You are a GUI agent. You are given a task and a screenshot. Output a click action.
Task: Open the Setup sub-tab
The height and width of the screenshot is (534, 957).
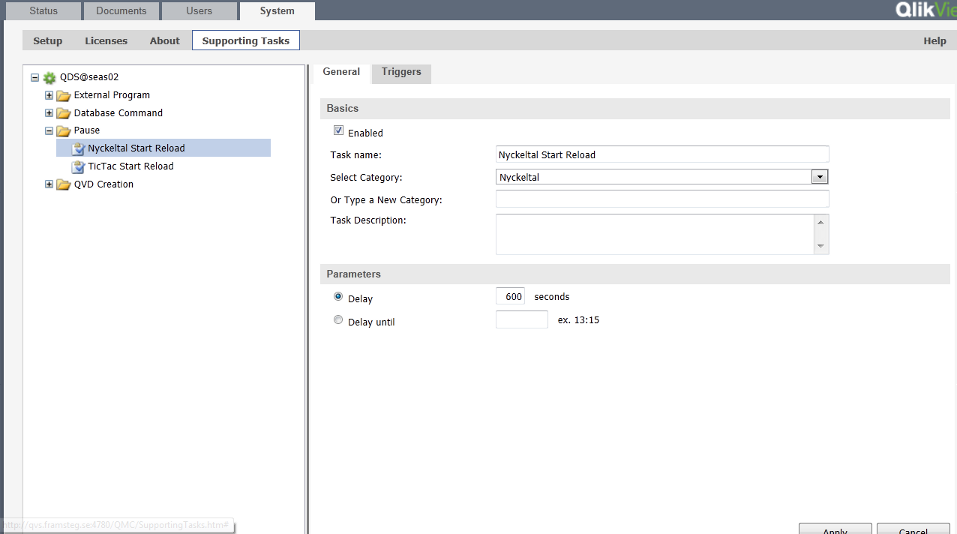pos(48,40)
